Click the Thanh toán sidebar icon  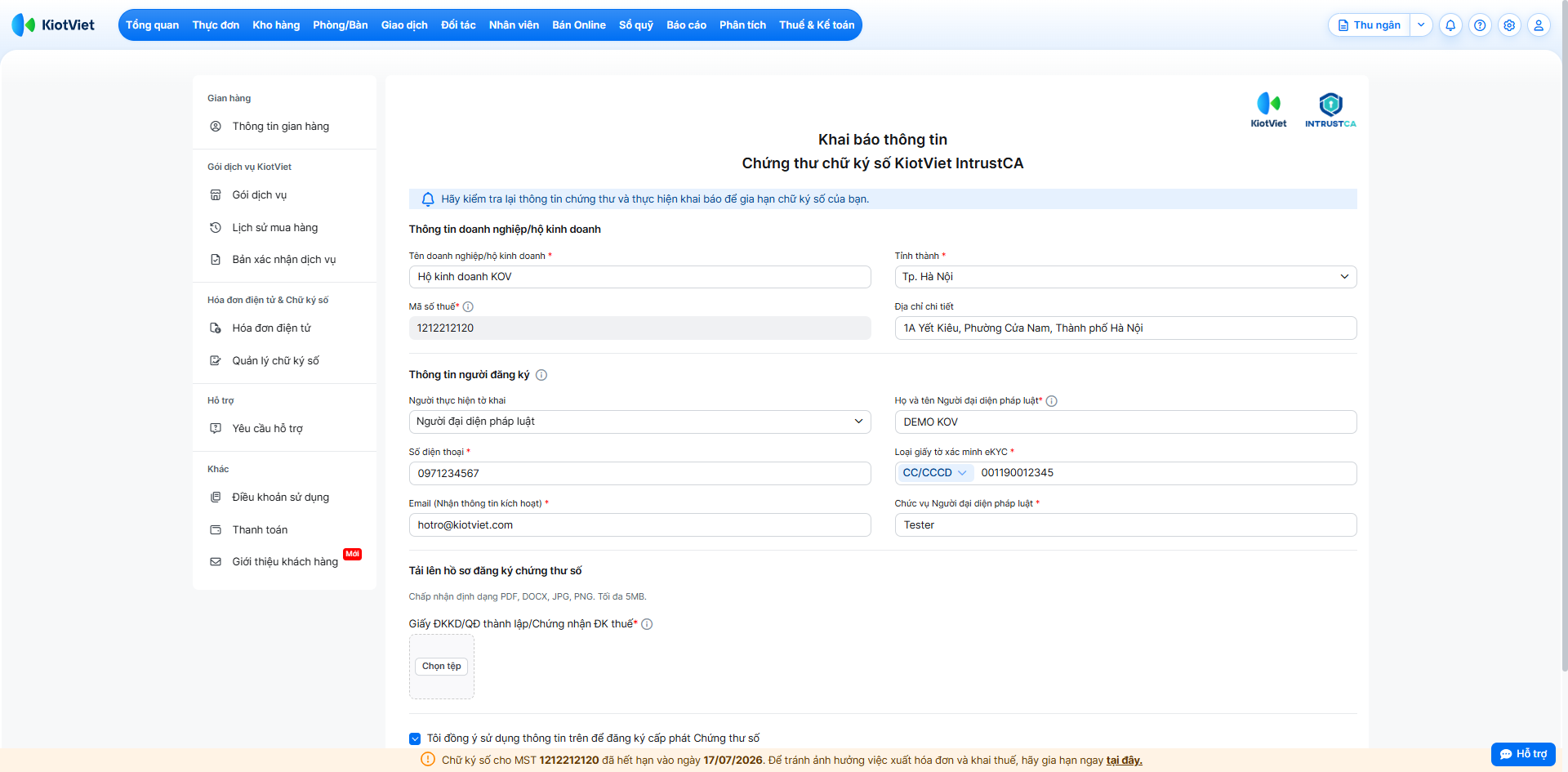216,530
